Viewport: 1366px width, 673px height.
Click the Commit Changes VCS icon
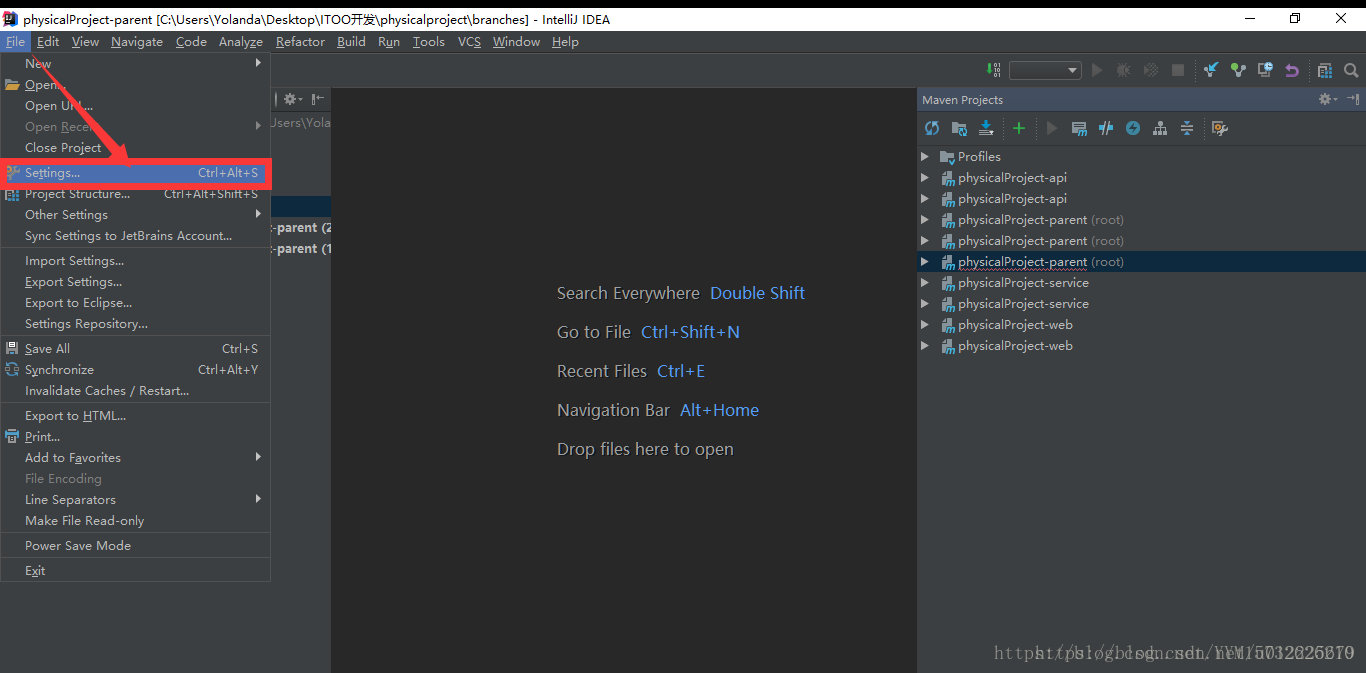(1238, 70)
